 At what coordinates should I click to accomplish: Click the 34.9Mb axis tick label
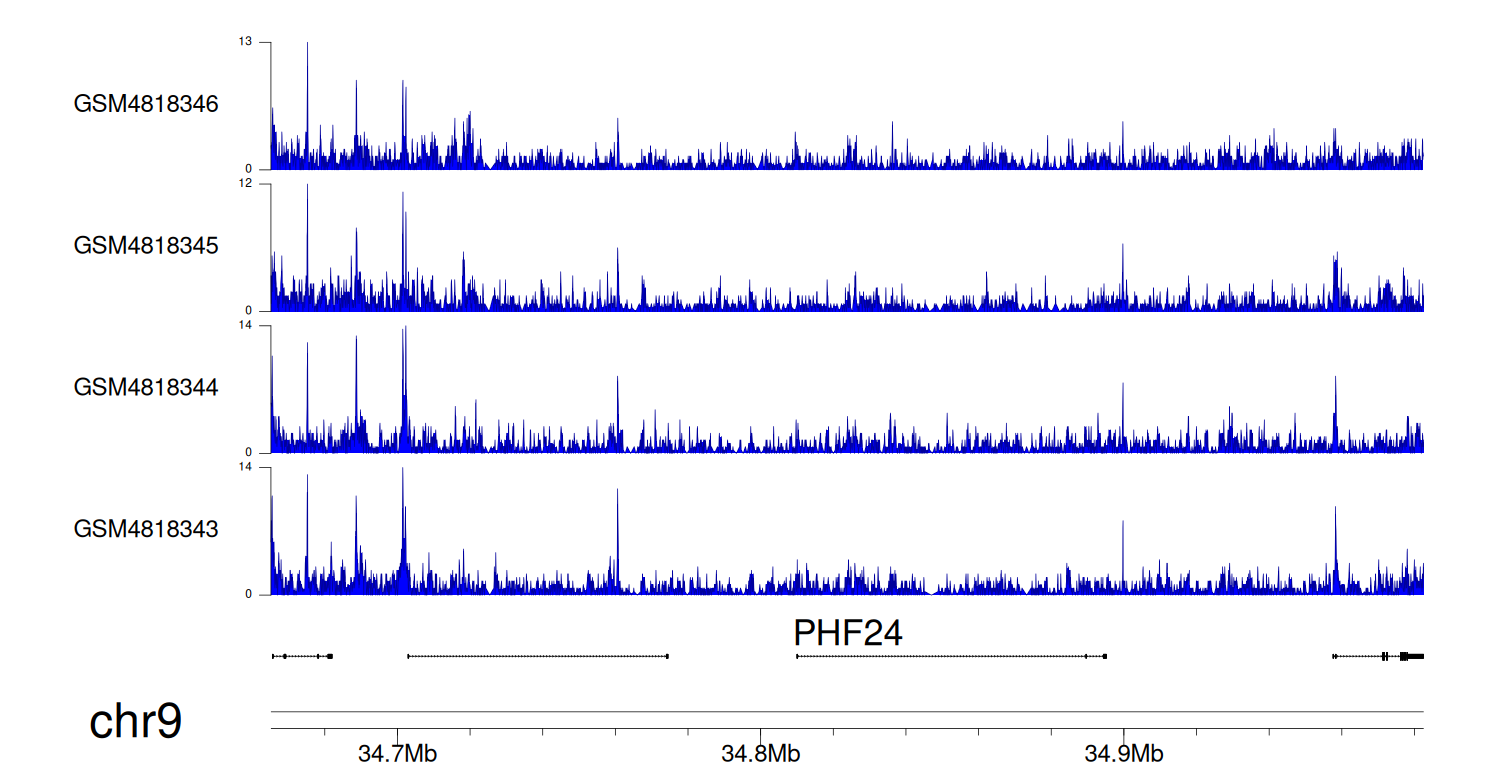pyautogui.click(x=1124, y=753)
